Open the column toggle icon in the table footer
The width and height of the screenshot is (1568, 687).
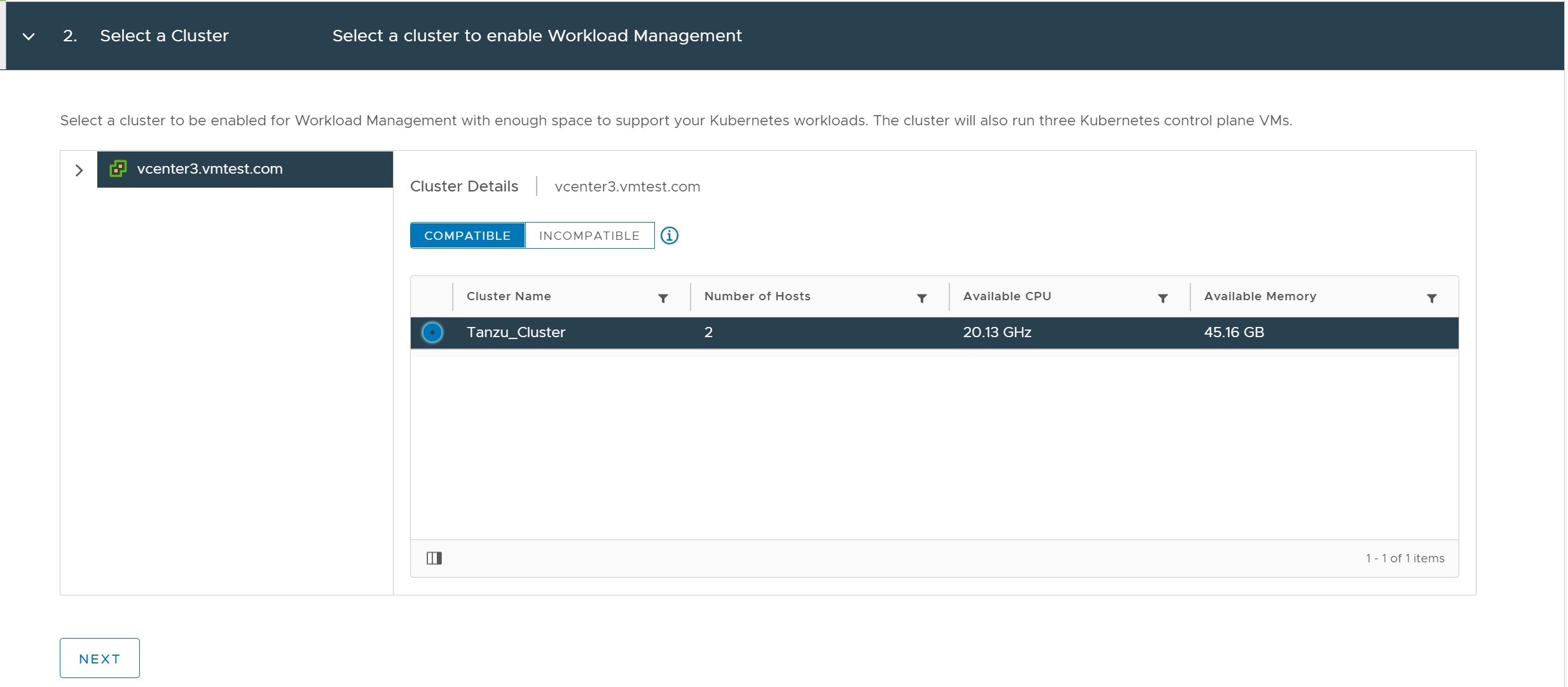click(x=434, y=559)
